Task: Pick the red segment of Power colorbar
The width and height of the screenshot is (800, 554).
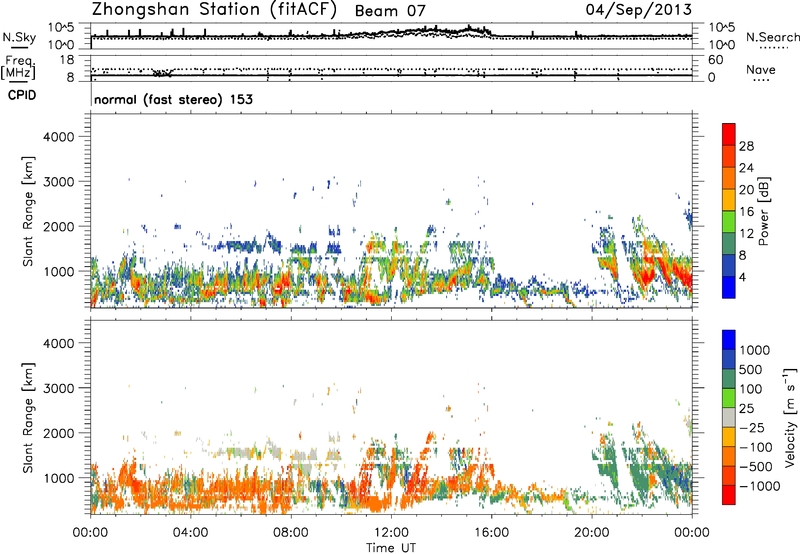Action: click(729, 134)
